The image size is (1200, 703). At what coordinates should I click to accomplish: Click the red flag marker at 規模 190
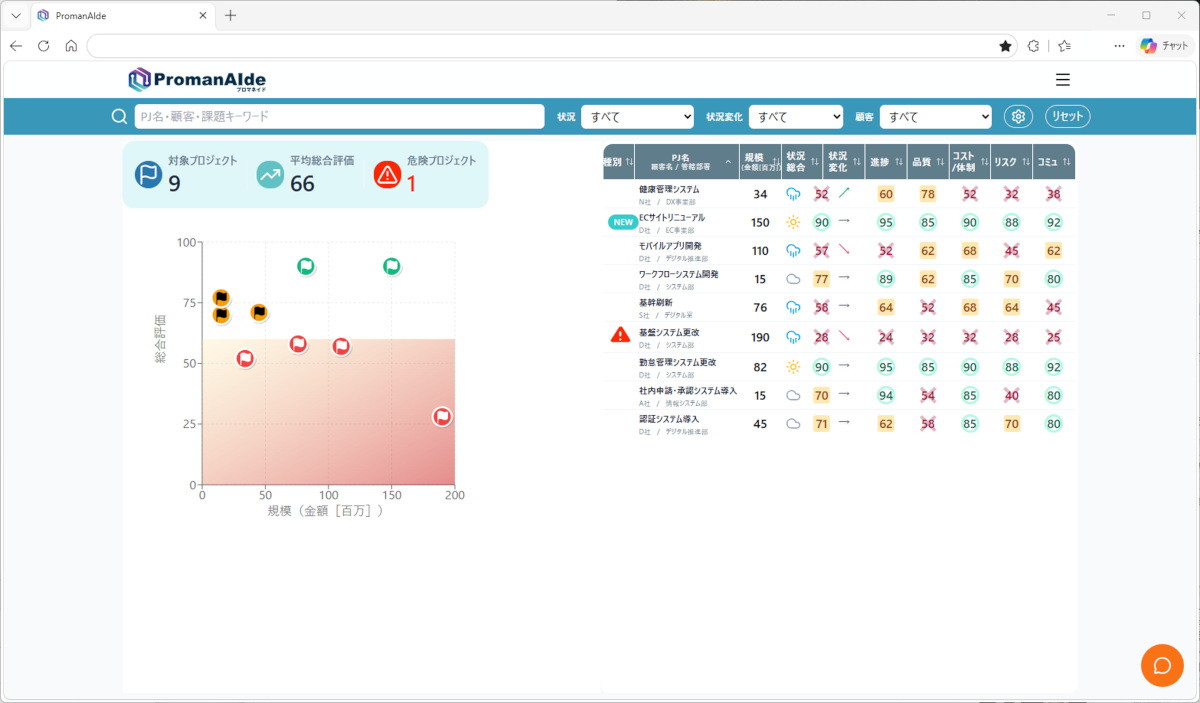point(442,417)
